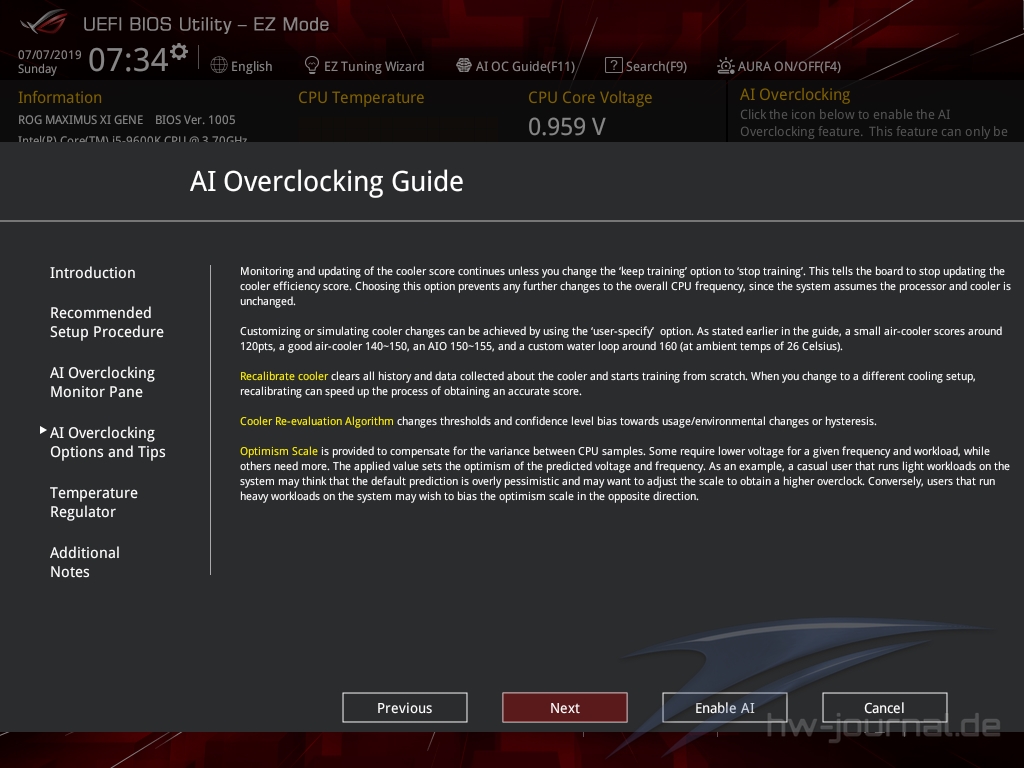
Task: Click the 'CPU Core Voltage' heading
Action: [590, 97]
